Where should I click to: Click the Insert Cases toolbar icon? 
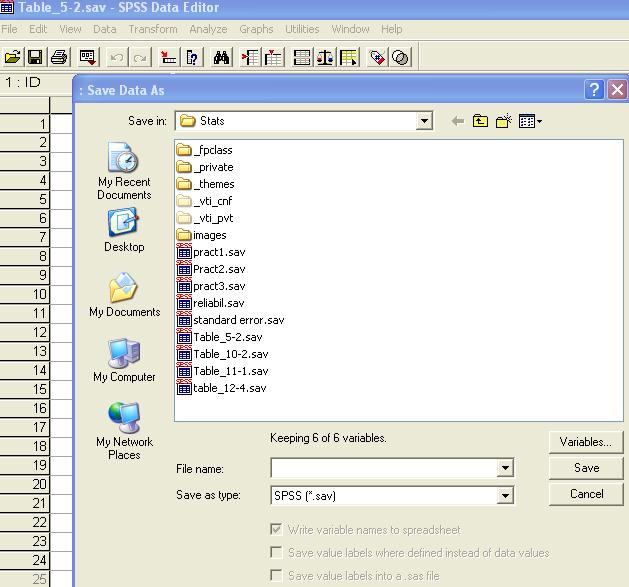[250, 58]
